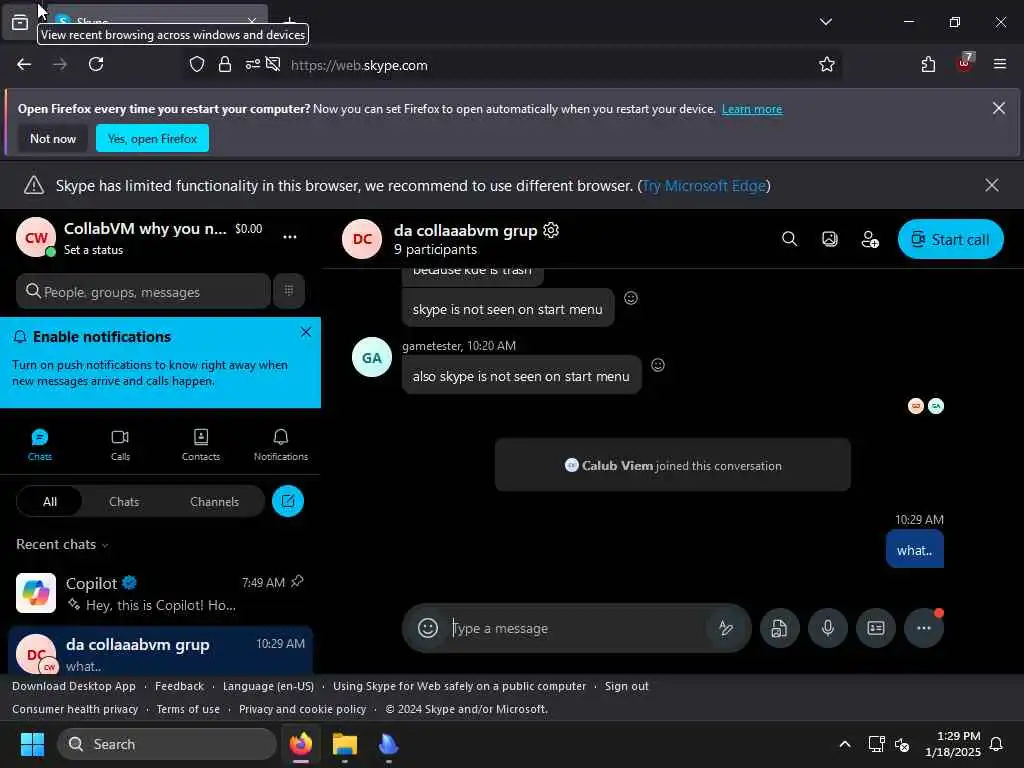Click the DC group avatar in chat header

(x=362, y=239)
